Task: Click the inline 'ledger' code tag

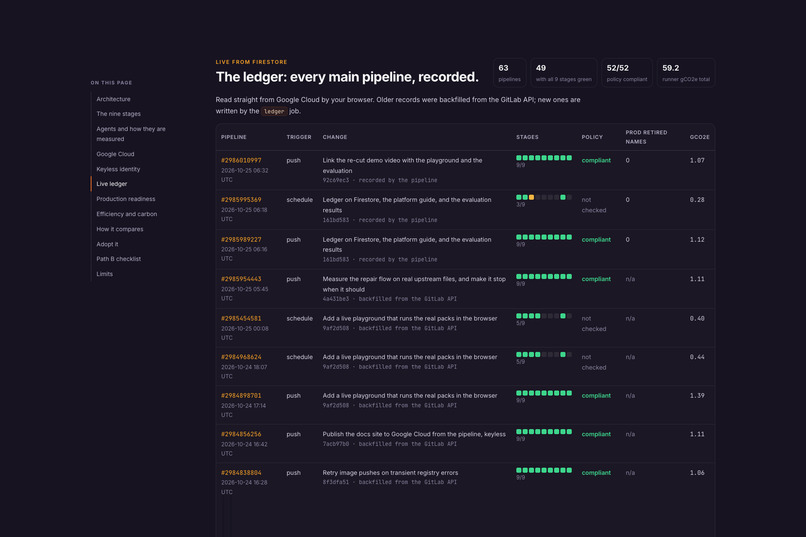Action: pyautogui.click(x=274, y=112)
